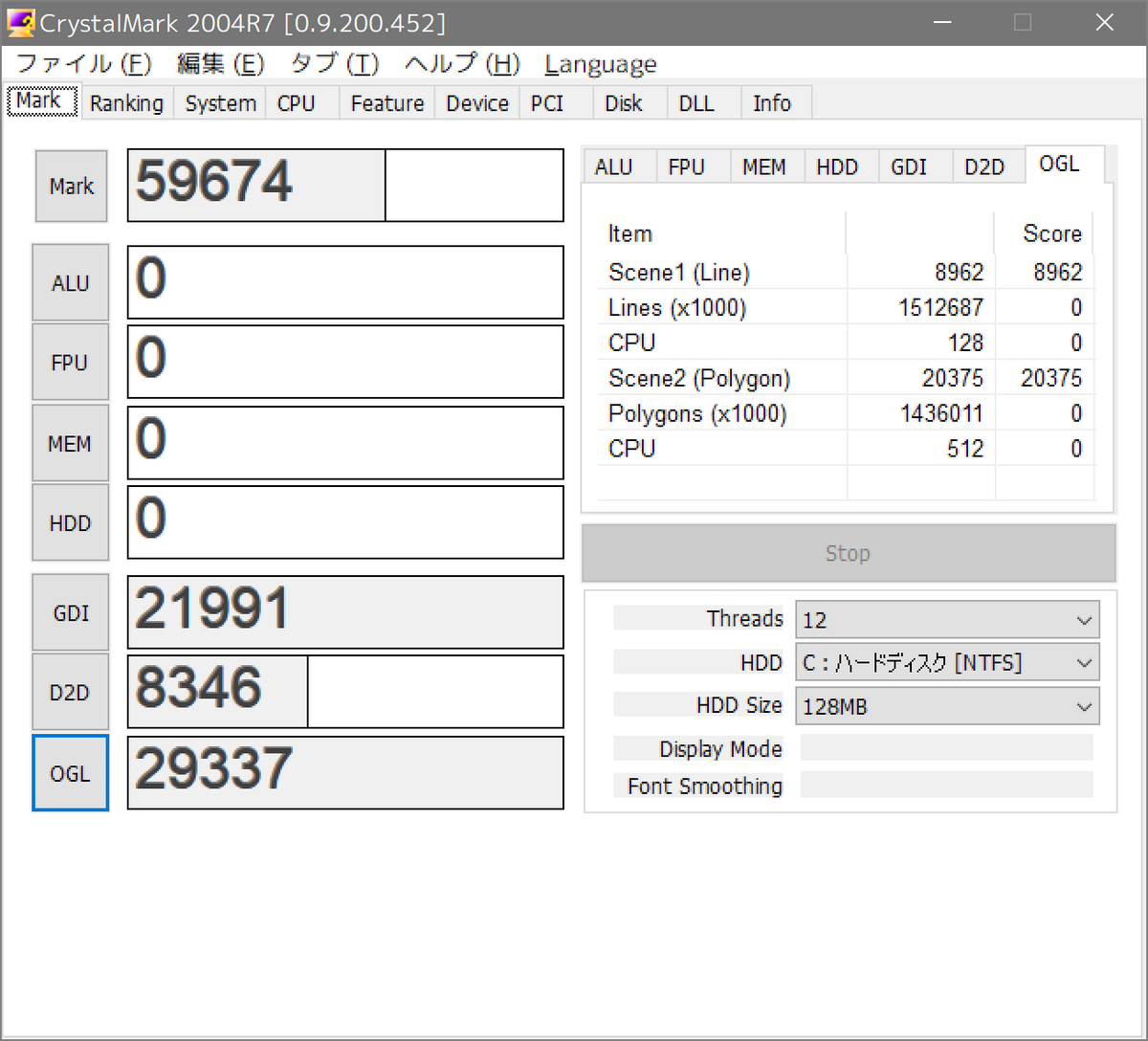
Task: Click the Font Smoothing field
Action: [x=946, y=786]
